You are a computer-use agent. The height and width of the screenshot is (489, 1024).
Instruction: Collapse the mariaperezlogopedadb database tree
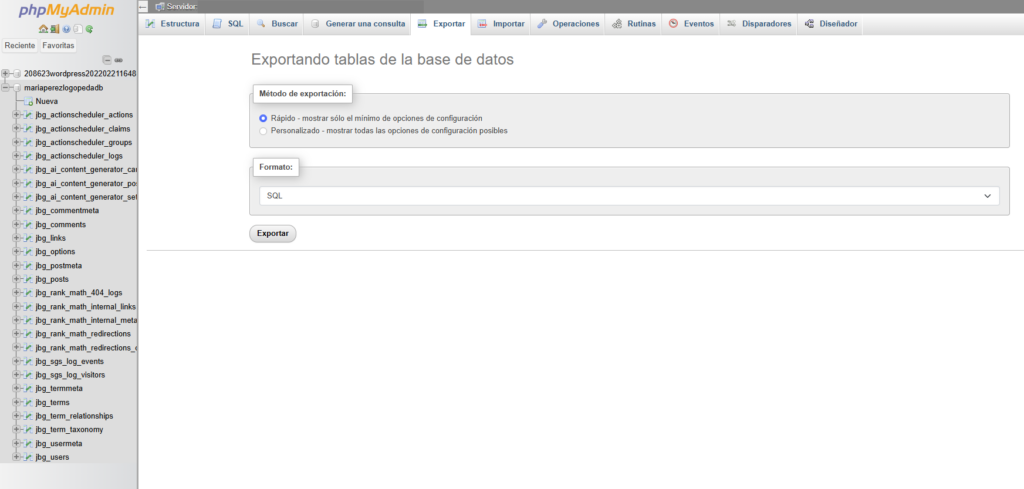click(5, 87)
